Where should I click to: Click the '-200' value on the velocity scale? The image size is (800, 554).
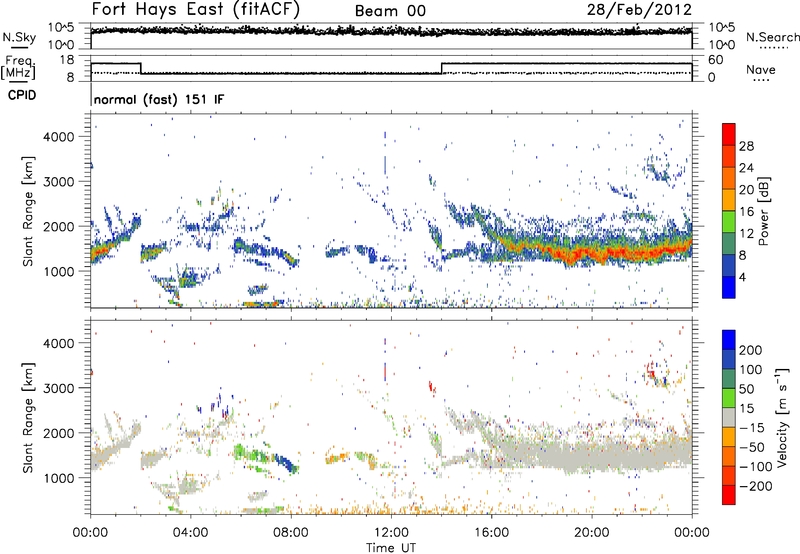click(756, 486)
